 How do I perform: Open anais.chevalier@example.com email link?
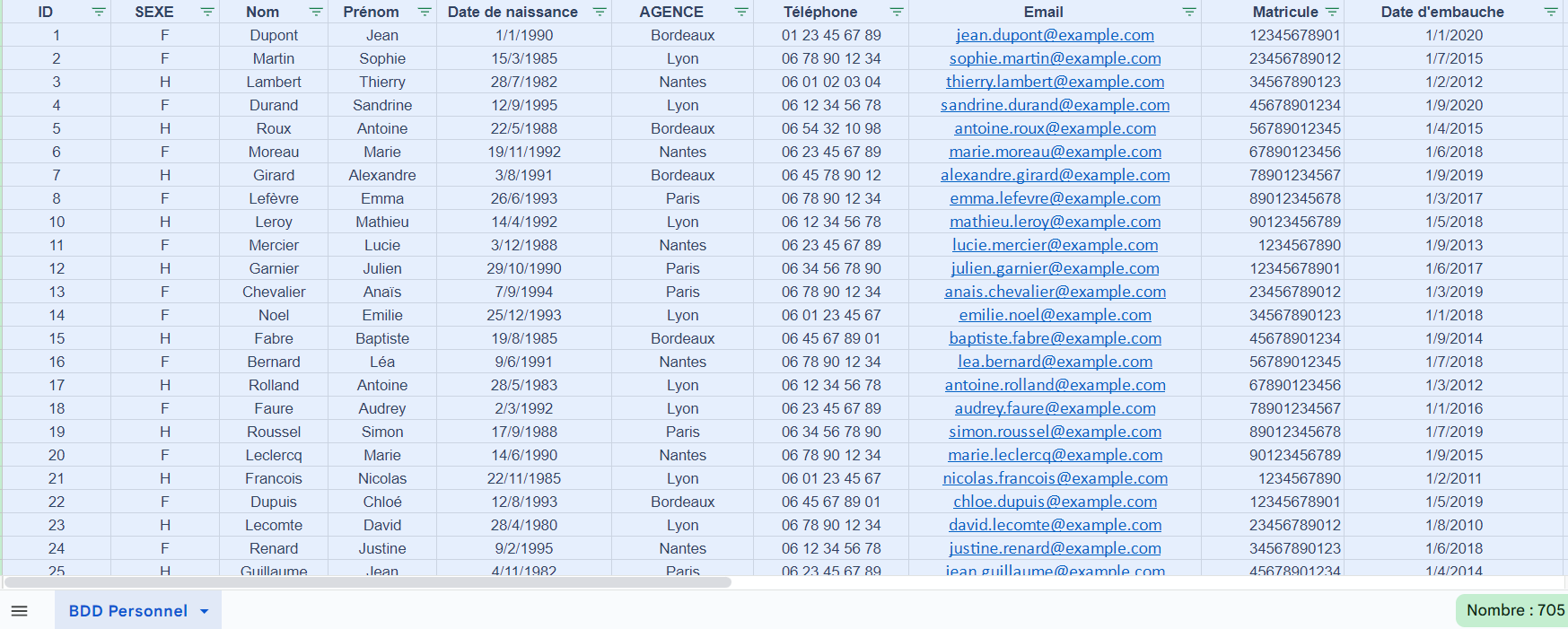point(1055,292)
